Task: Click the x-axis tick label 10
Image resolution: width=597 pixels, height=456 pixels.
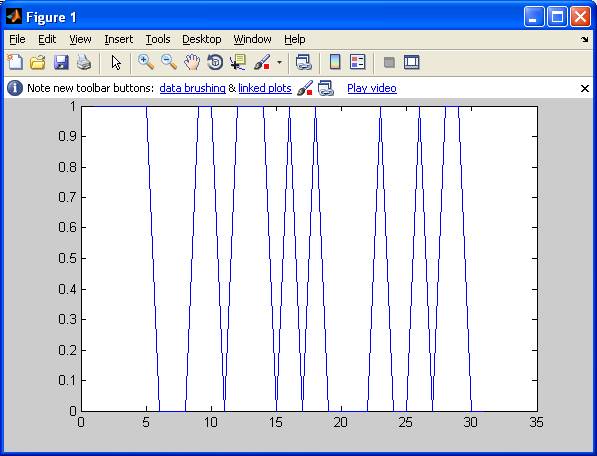Action: tap(211, 422)
